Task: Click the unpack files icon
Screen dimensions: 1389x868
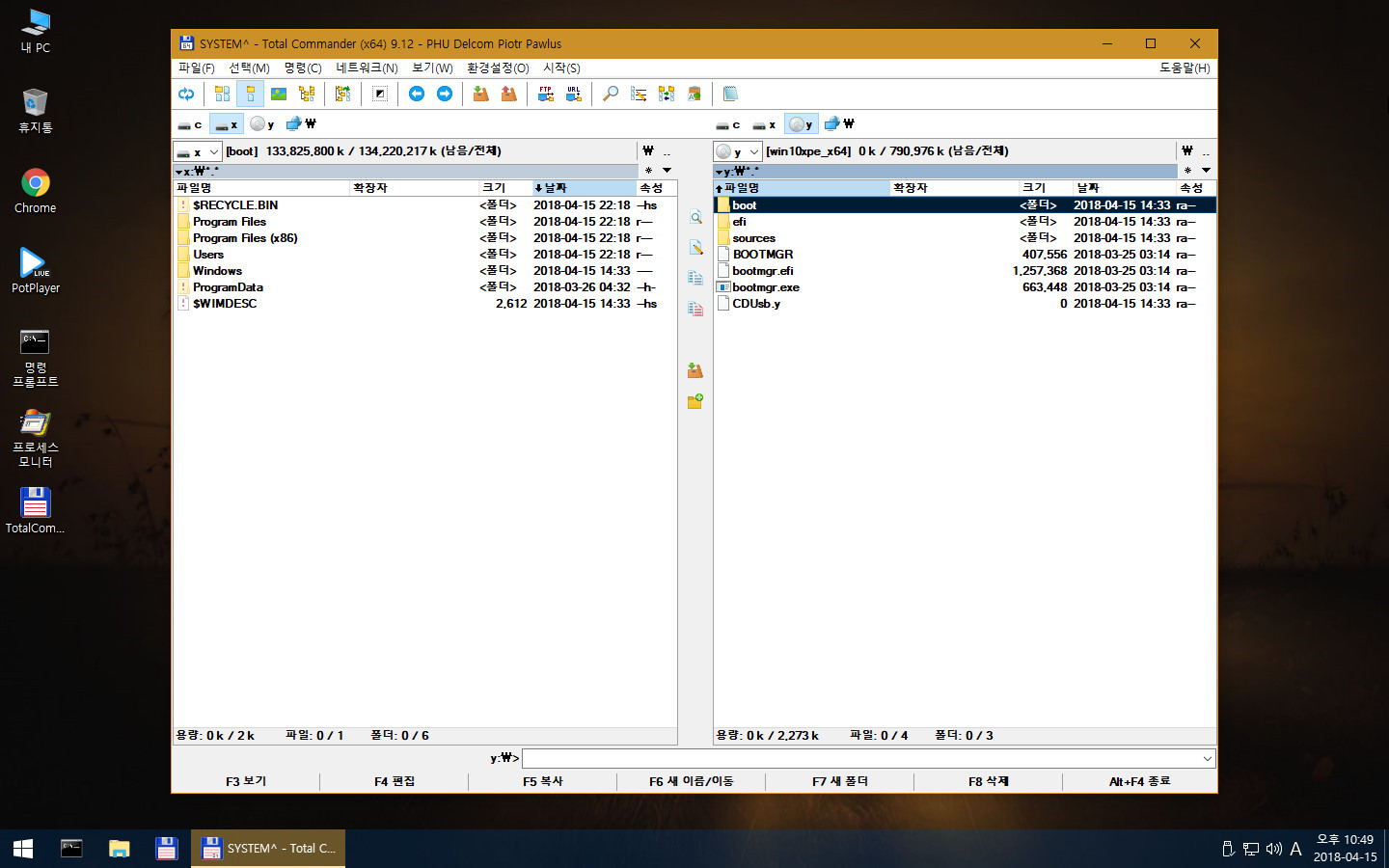Action: click(508, 94)
